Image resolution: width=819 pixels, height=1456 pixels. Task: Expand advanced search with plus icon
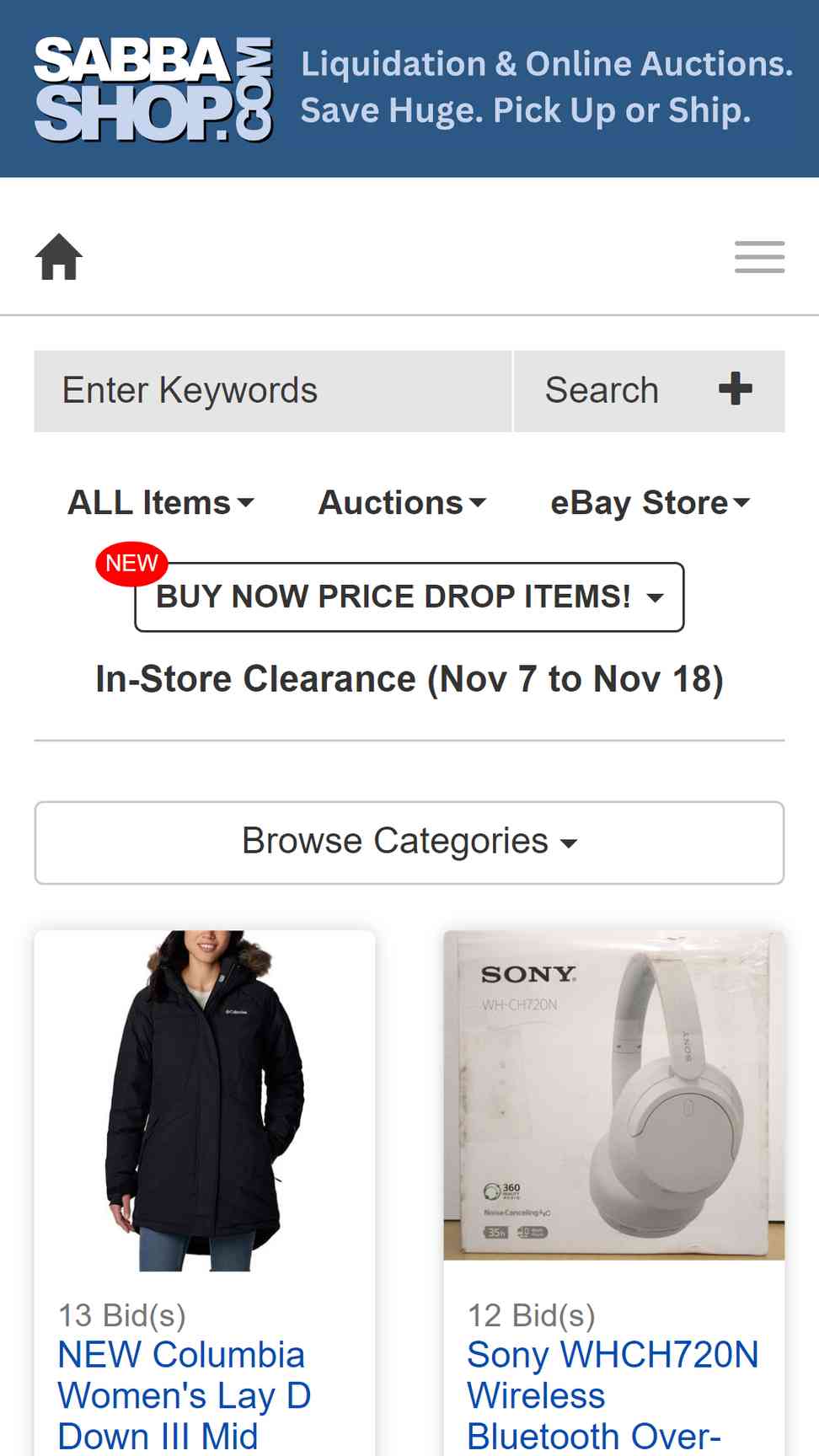[x=735, y=389]
